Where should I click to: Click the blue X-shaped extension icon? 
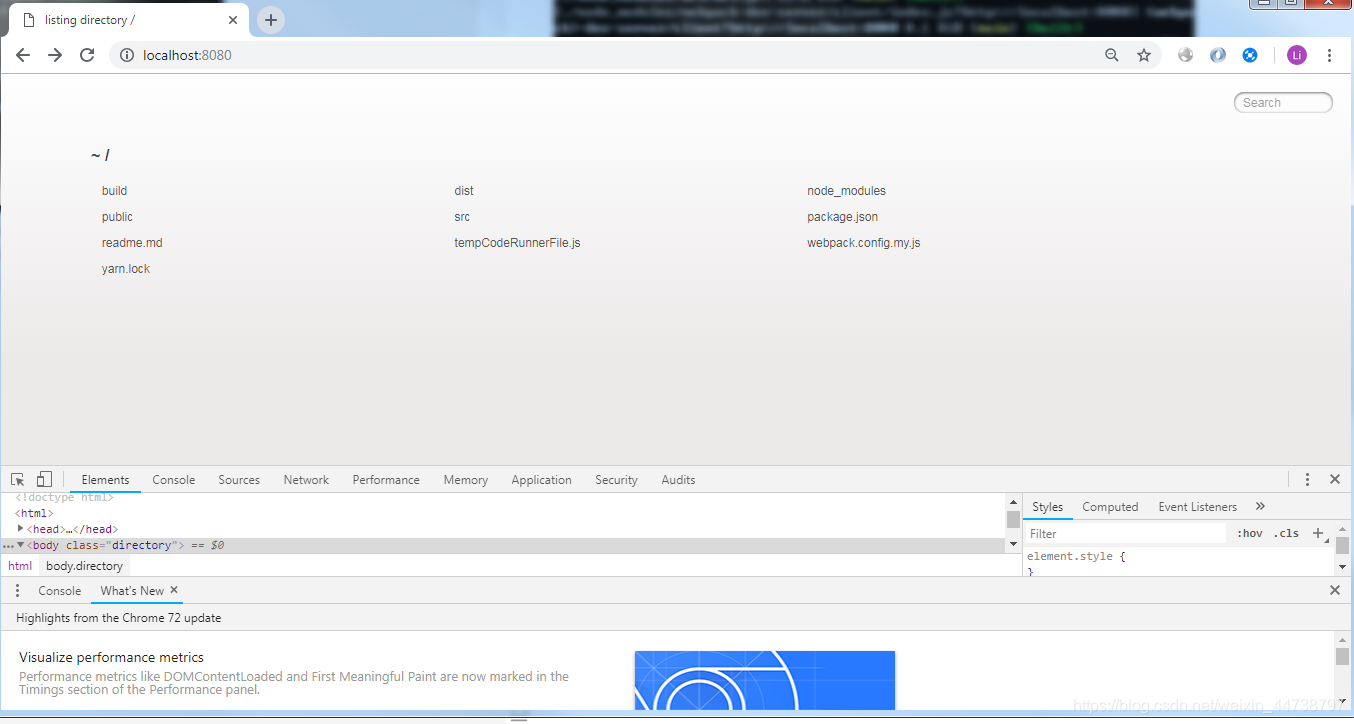1250,55
